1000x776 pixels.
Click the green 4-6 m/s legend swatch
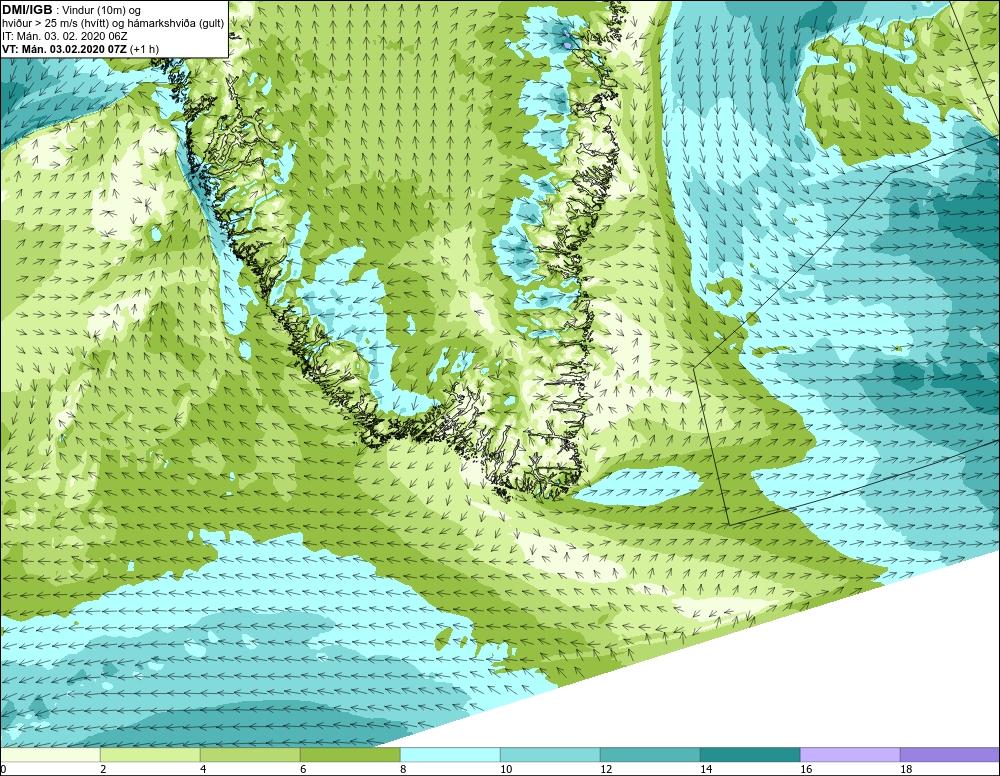(250, 755)
